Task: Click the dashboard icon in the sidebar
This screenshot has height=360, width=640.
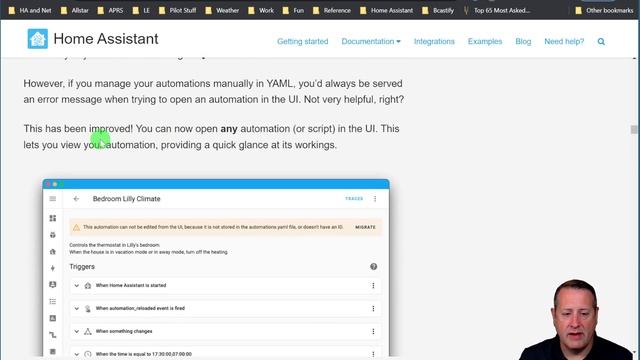Action: coord(53,218)
